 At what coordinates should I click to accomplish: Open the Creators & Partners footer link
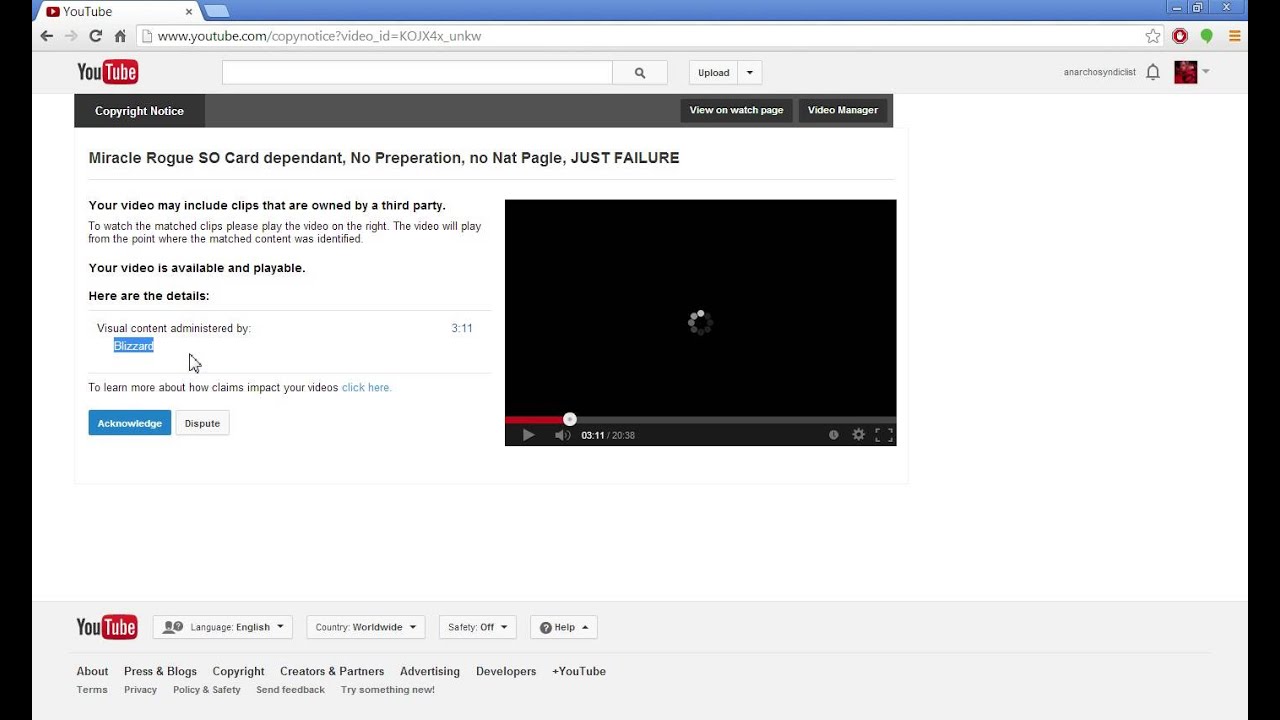332,671
